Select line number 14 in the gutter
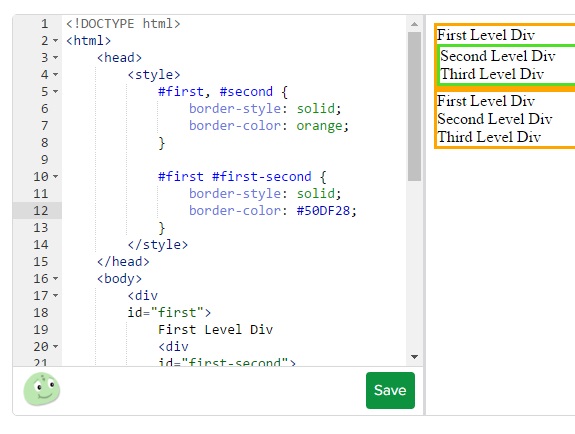Viewport: 575px width, 434px height. tap(41, 245)
